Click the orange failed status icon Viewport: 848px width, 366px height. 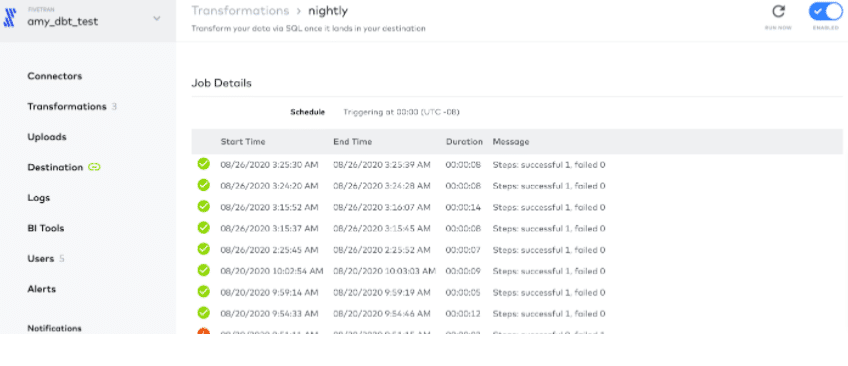click(203, 331)
